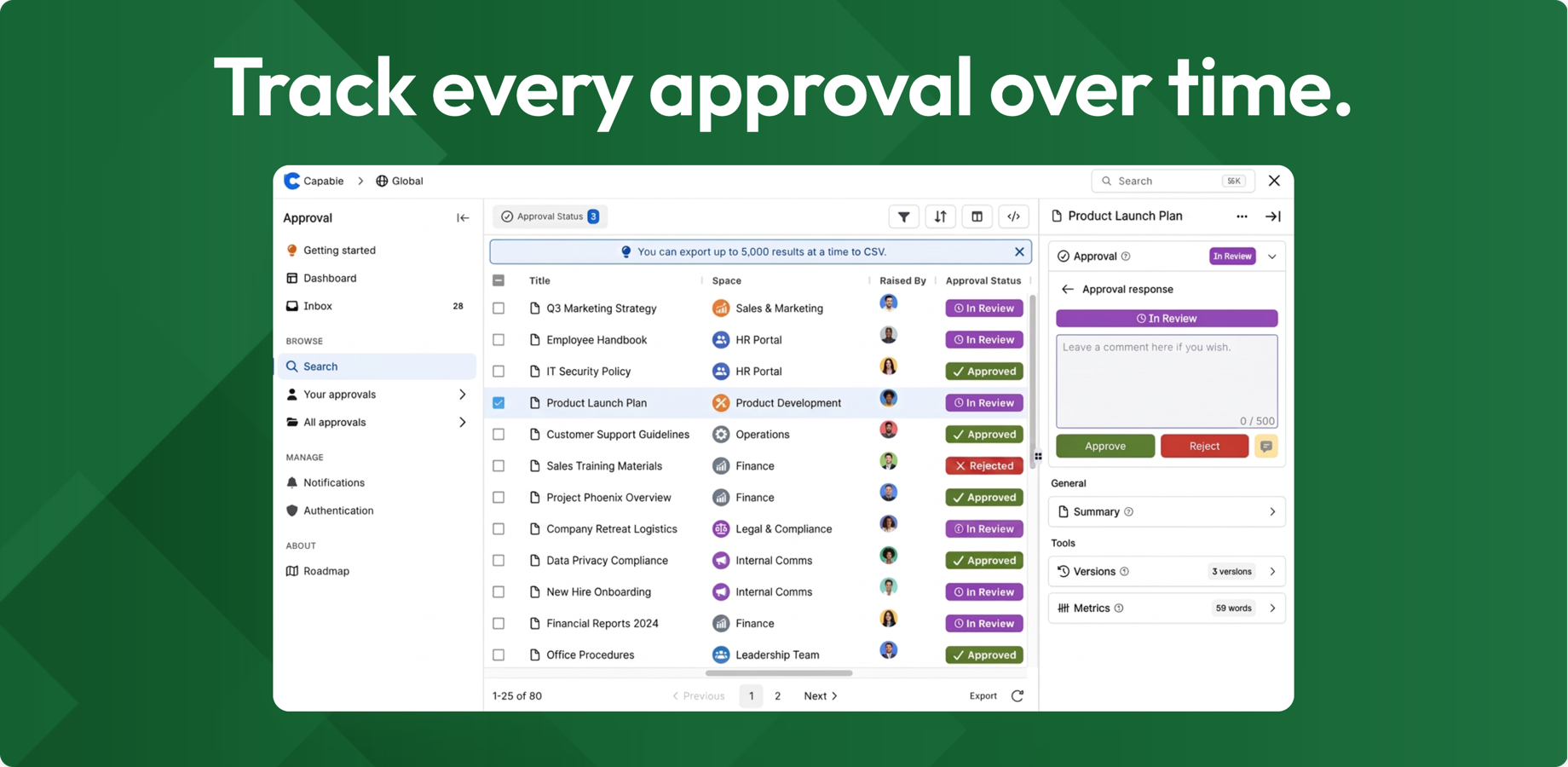1568x767 pixels.
Task: Click the info icon next to Approval
Action: pos(1126,257)
